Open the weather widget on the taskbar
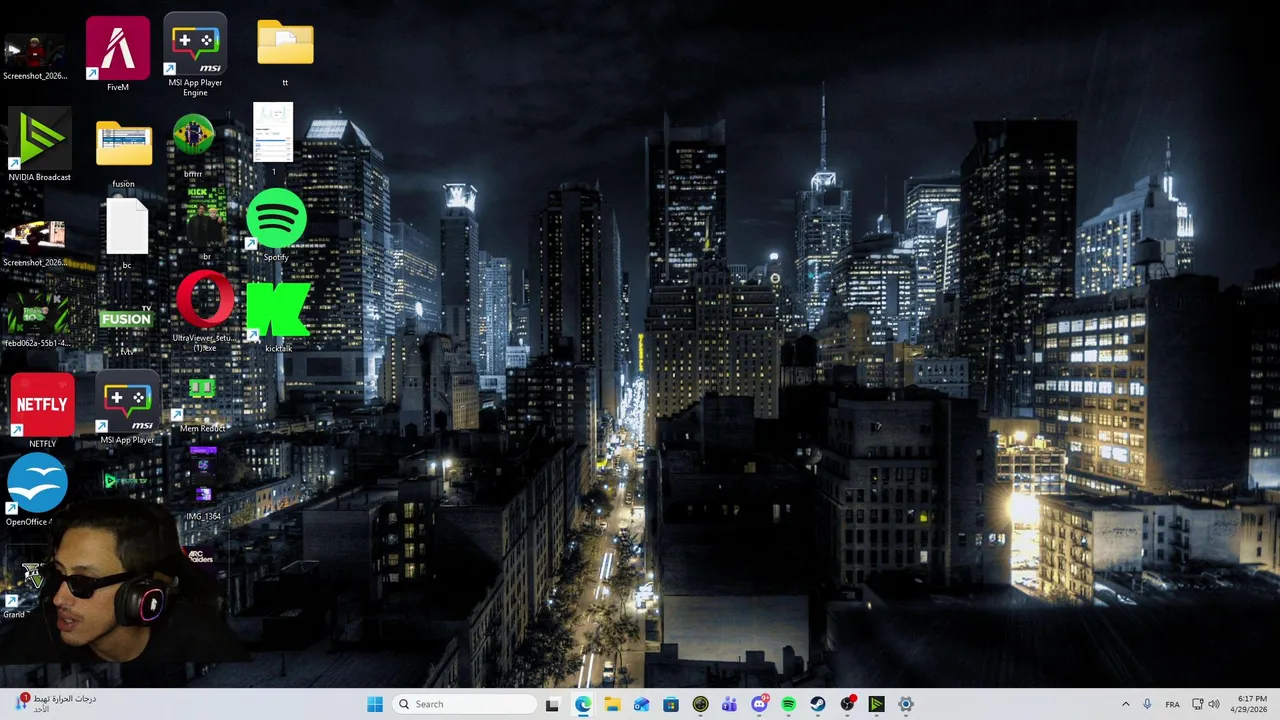This screenshot has height=720, width=1280. [55, 704]
